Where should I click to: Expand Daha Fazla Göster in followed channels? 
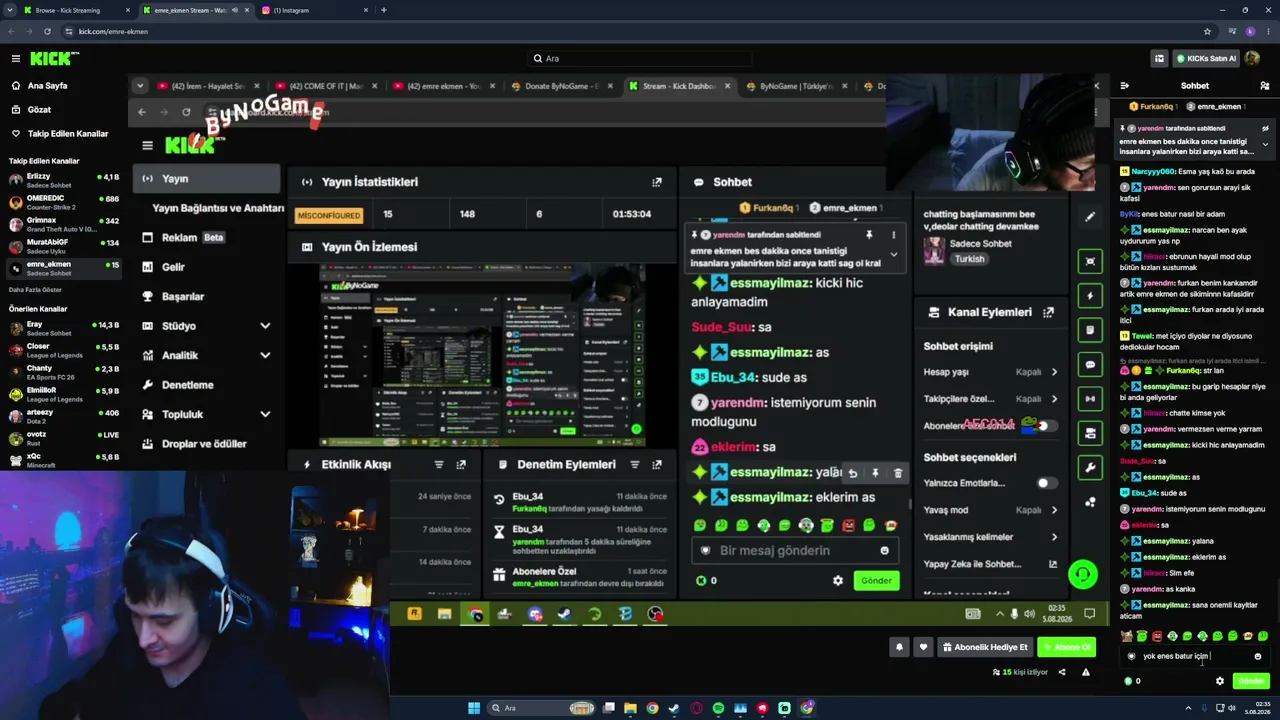pos(37,289)
